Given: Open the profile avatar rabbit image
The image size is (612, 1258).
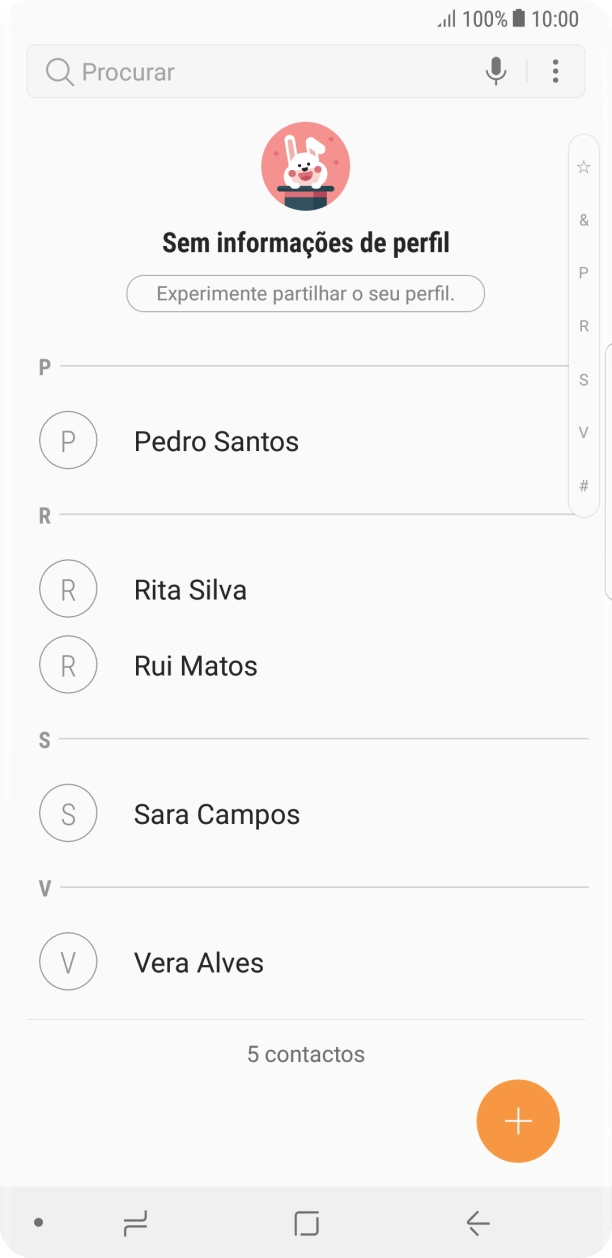Looking at the screenshot, I should (x=305, y=166).
